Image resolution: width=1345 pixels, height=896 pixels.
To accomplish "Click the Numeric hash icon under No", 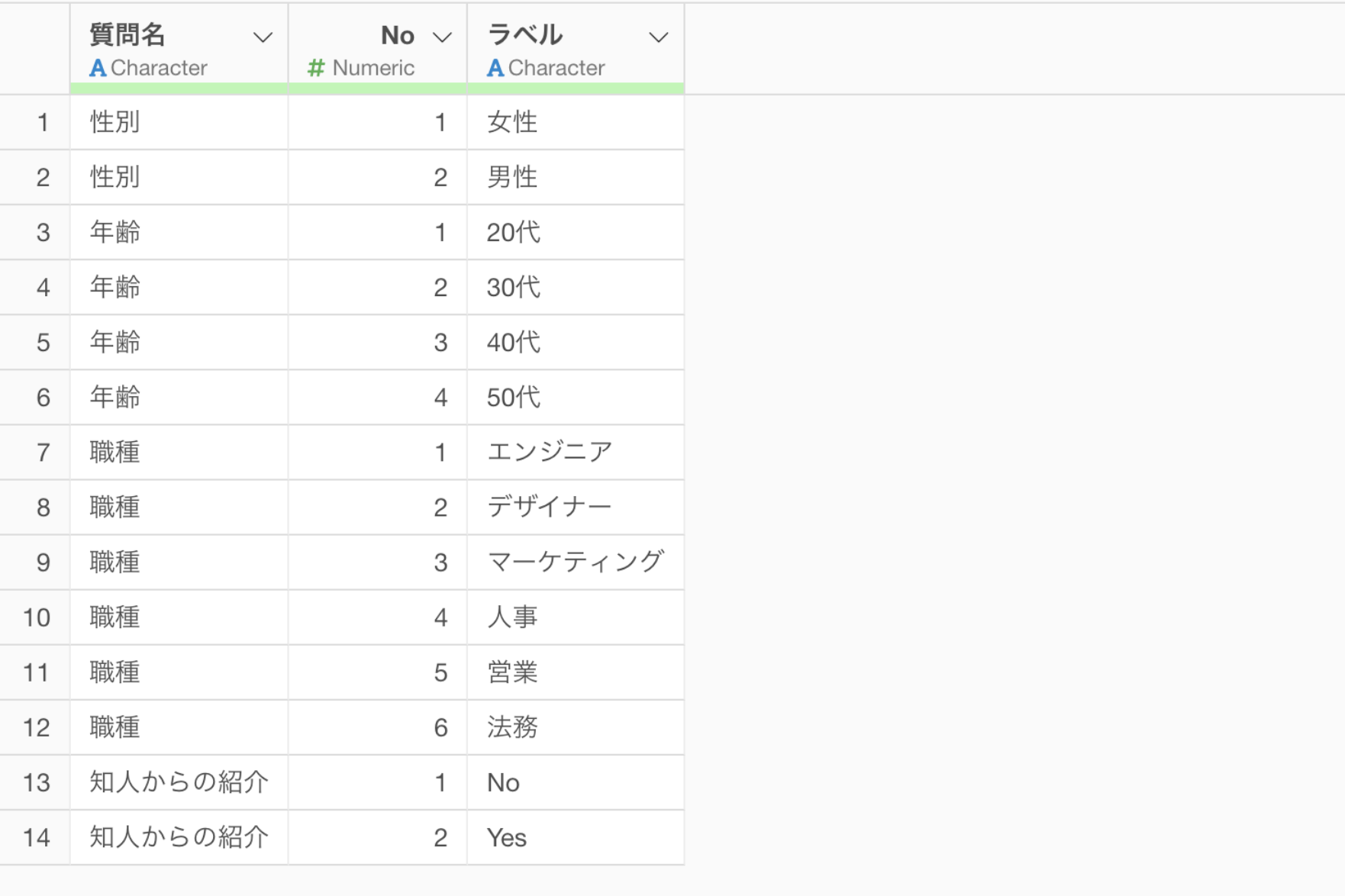I will pos(316,68).
